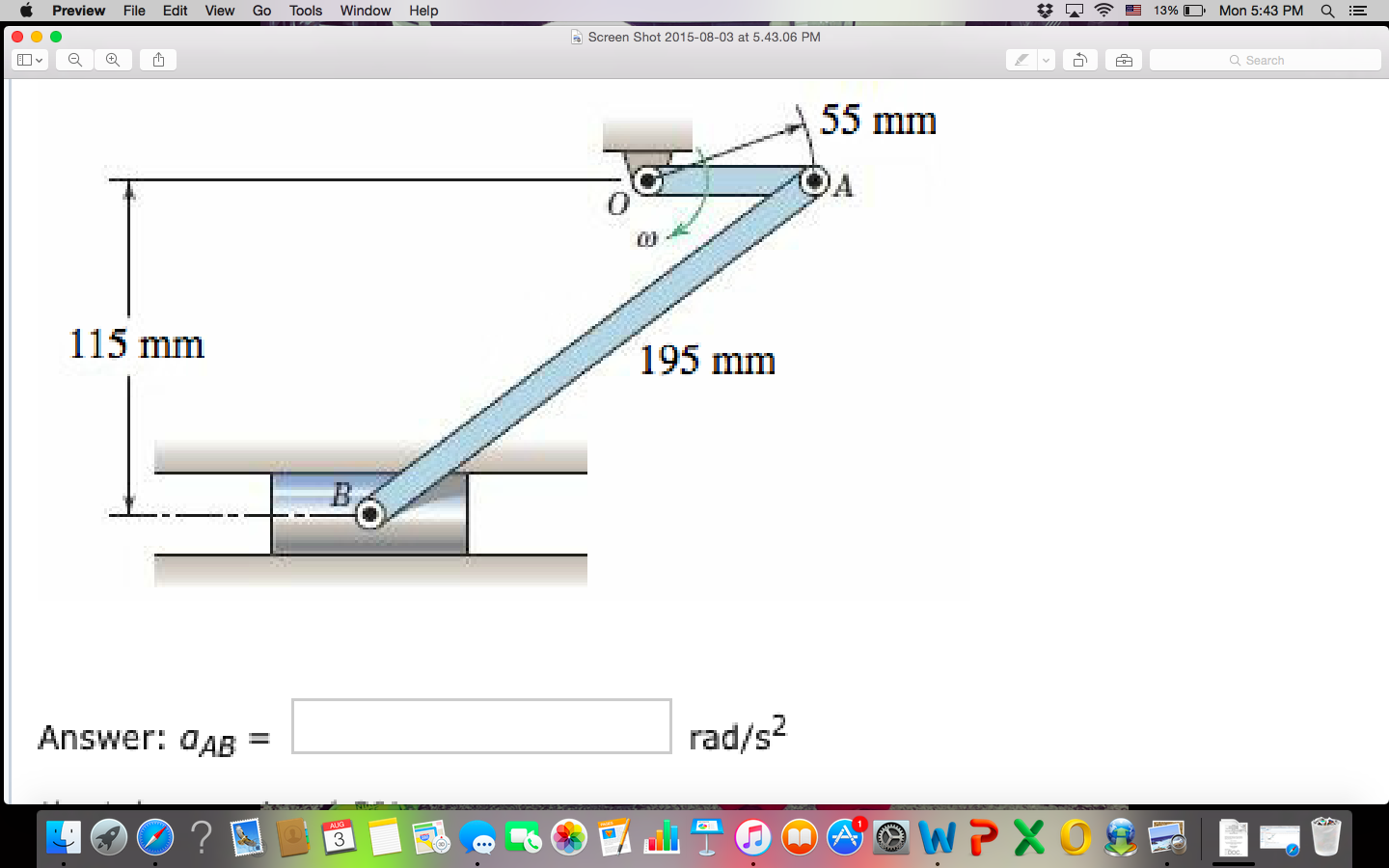Select the Markup pen tool
1389x868 pixels.
click(x=1020, y=59)
